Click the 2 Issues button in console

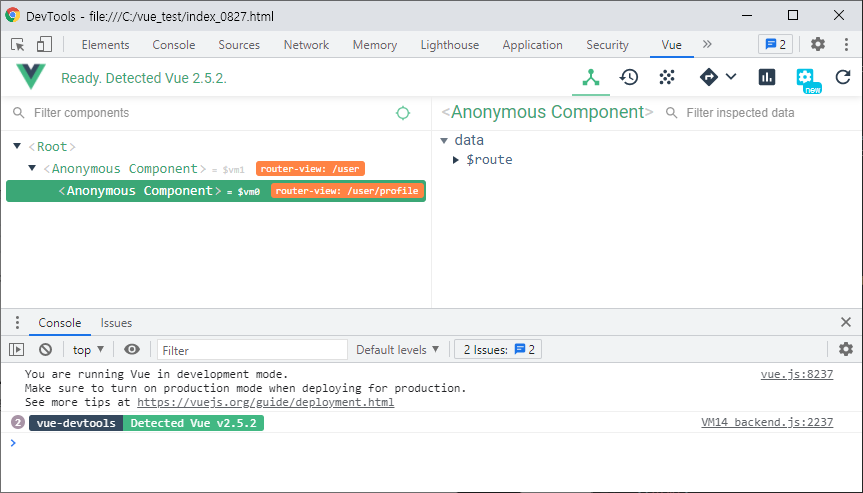(498, 350)
